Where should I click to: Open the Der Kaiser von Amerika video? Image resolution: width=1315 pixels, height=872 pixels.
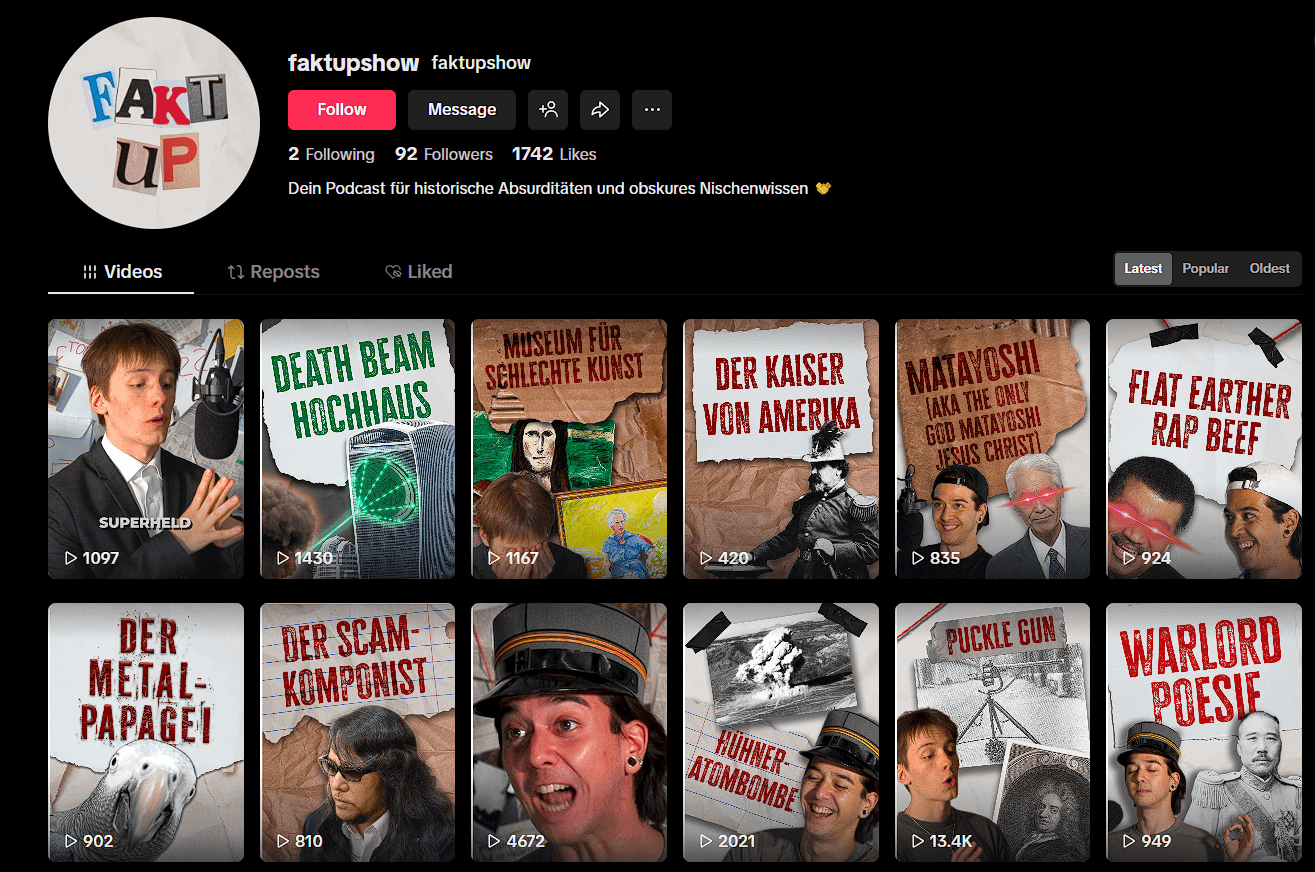(x=781, y=448)
